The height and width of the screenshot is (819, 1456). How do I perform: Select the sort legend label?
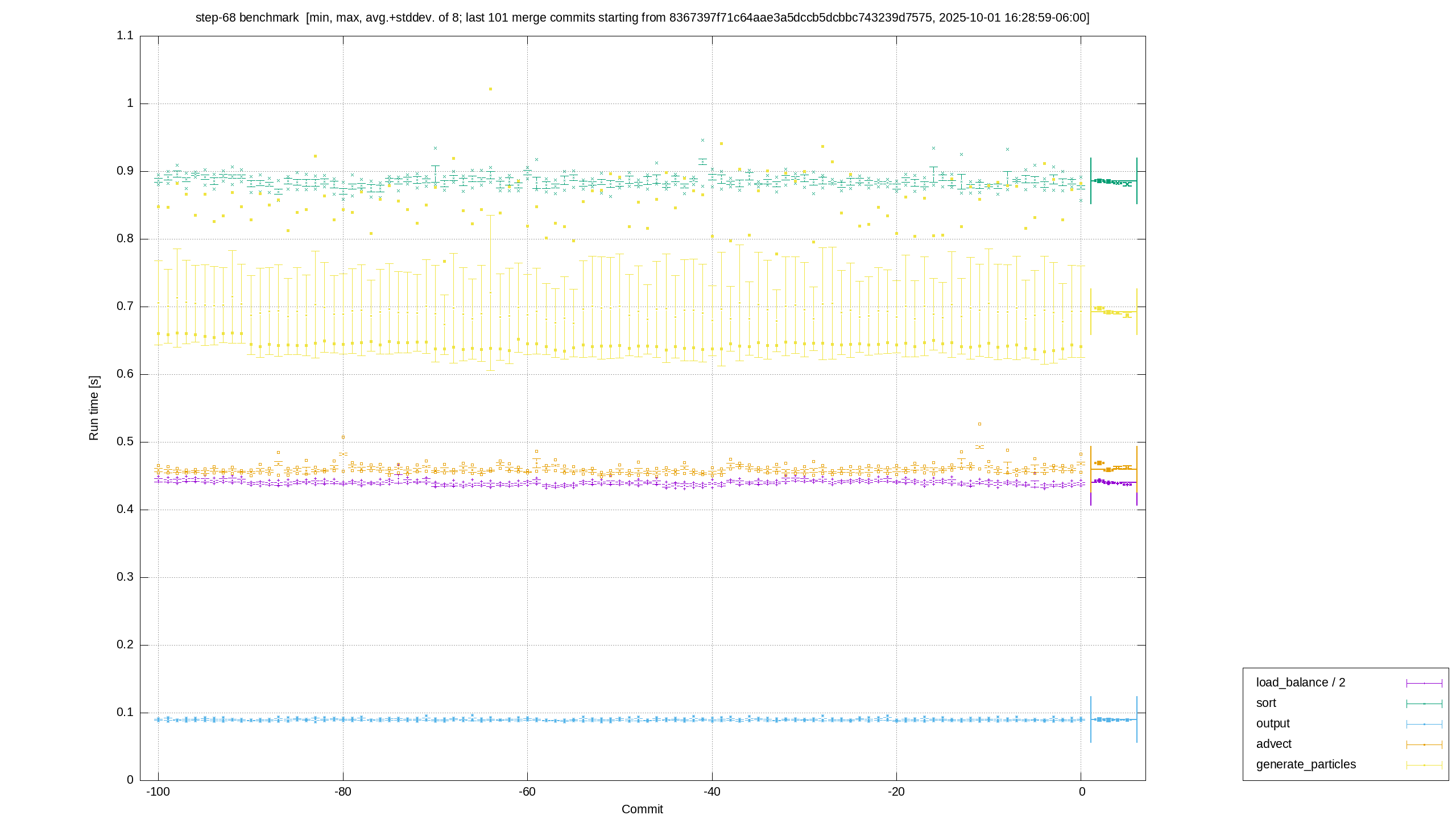[1266, 703]
